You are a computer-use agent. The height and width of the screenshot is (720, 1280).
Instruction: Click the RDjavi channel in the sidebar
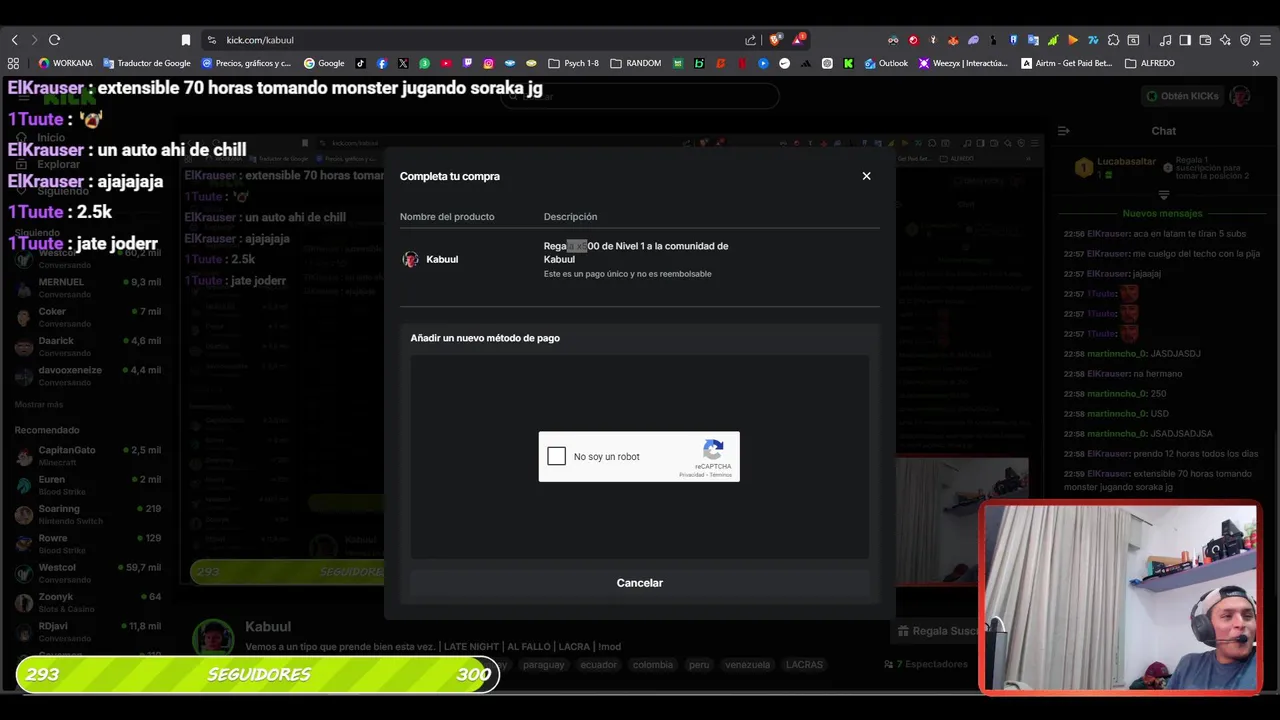tap(88, 631)
